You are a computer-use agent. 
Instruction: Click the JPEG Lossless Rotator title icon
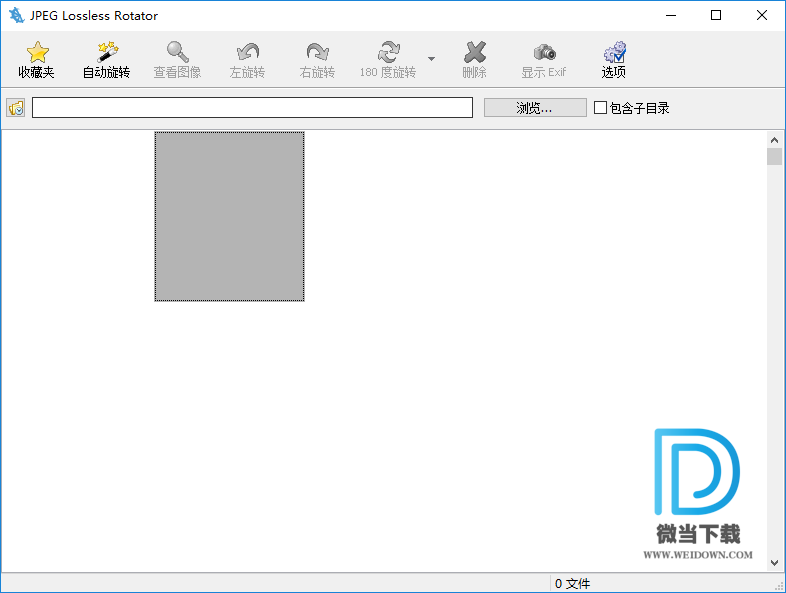click(17, 16)
